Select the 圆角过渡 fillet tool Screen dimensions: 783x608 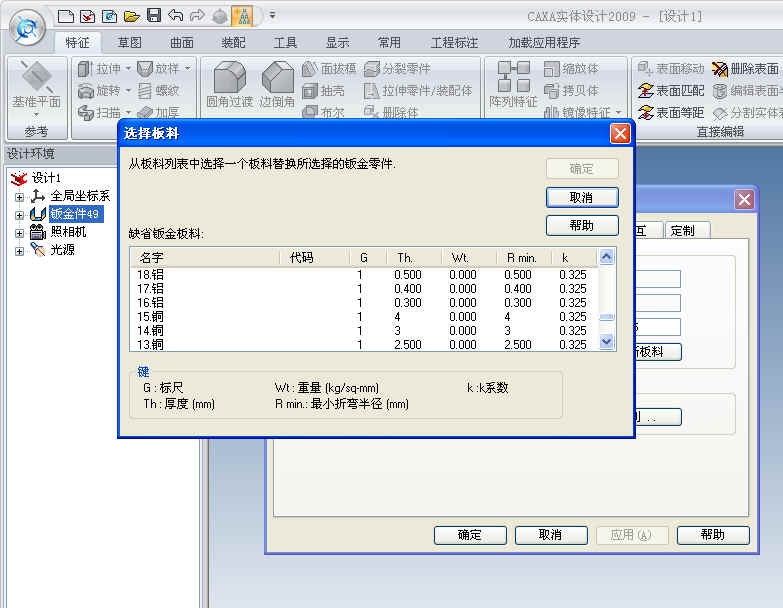230,85
